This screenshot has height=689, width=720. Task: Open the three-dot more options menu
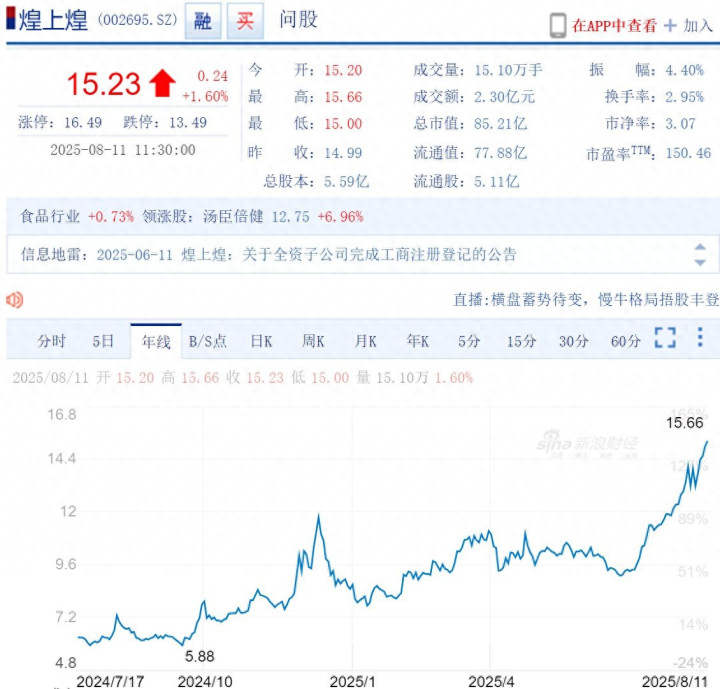point(700,337)
